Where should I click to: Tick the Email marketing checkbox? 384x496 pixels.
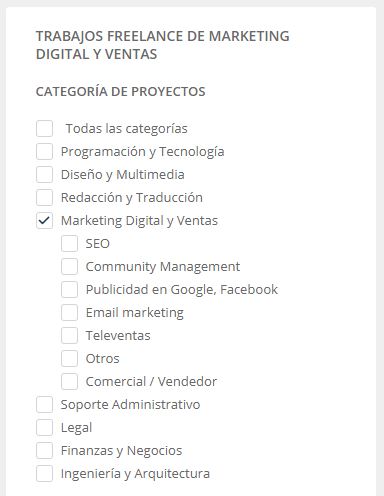point(69,313)
